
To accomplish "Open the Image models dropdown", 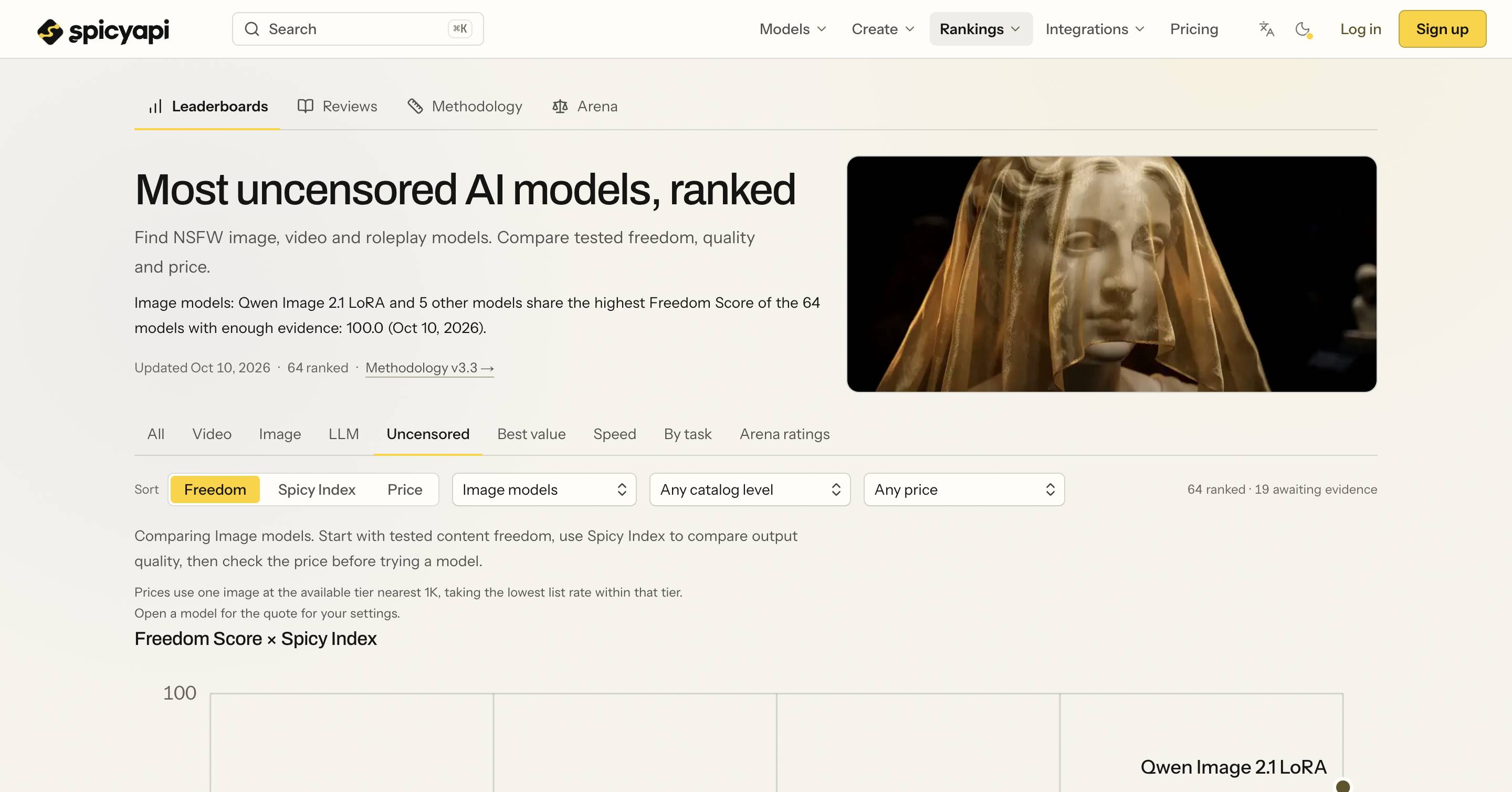I will point(544,489).
